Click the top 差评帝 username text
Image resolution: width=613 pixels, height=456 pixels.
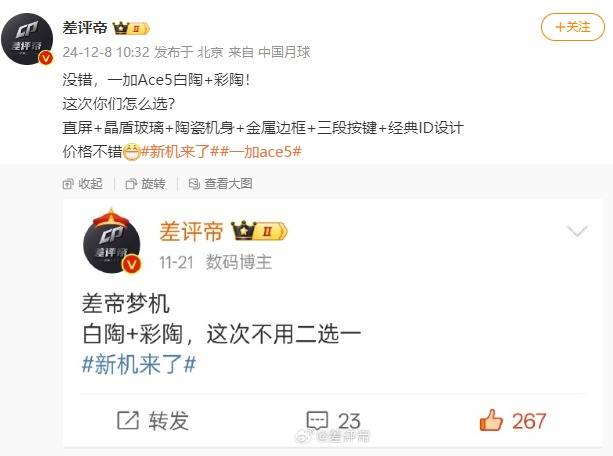pos(85,28)
